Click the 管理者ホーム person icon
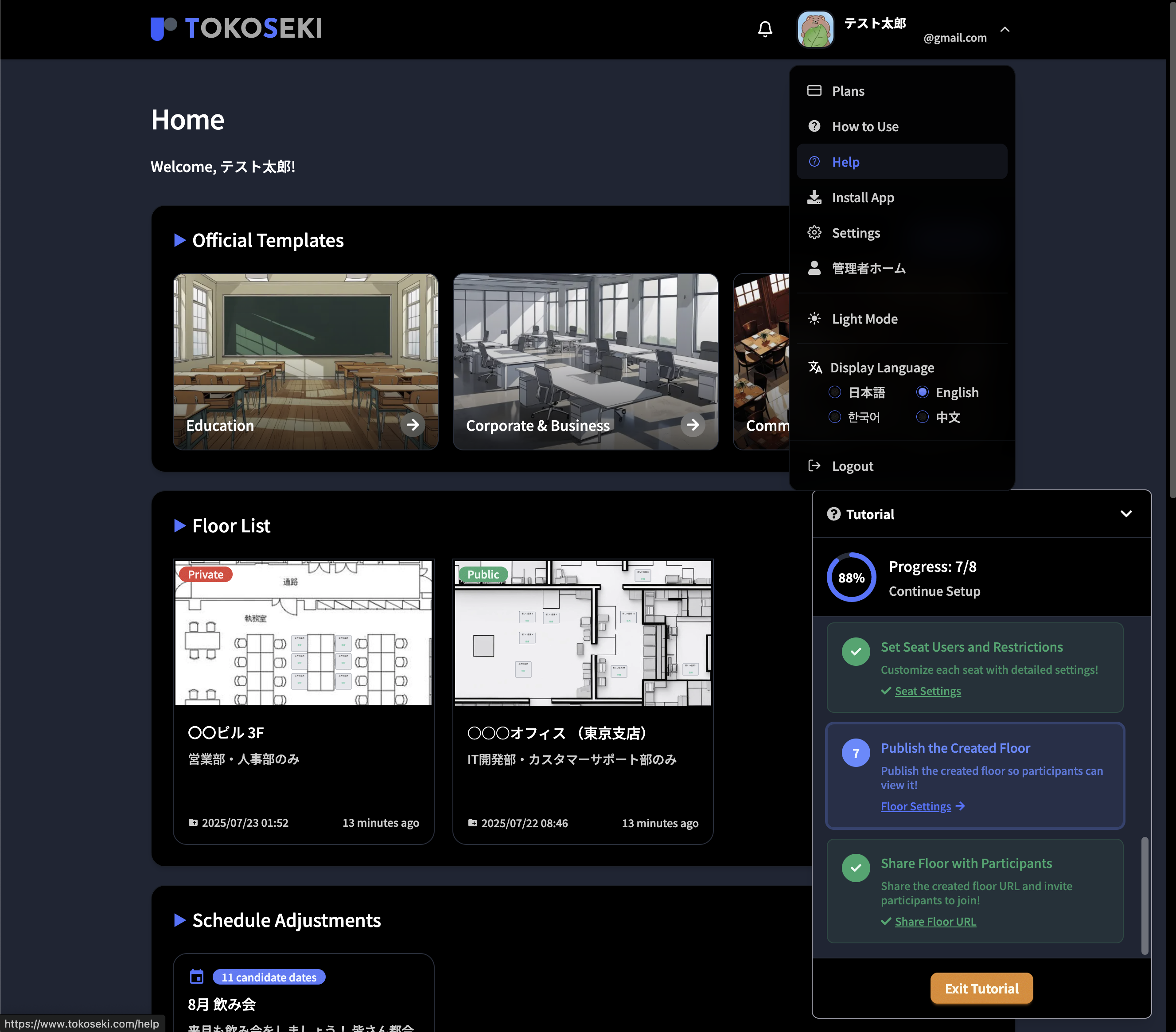The height and width of the screenshot is (1032, 1176). [814, 268]
